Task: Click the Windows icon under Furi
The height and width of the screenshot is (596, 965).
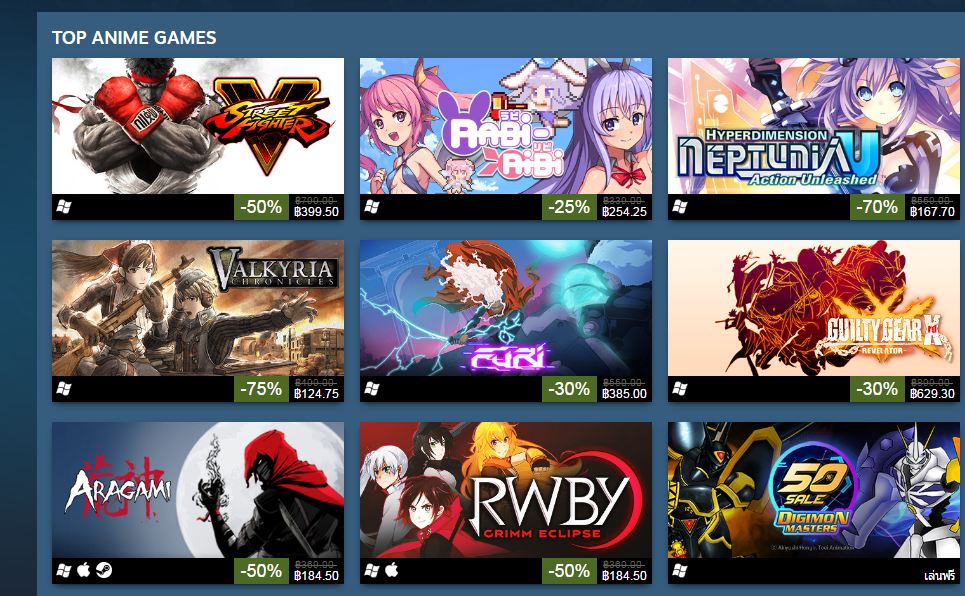Action: (372, 389)
